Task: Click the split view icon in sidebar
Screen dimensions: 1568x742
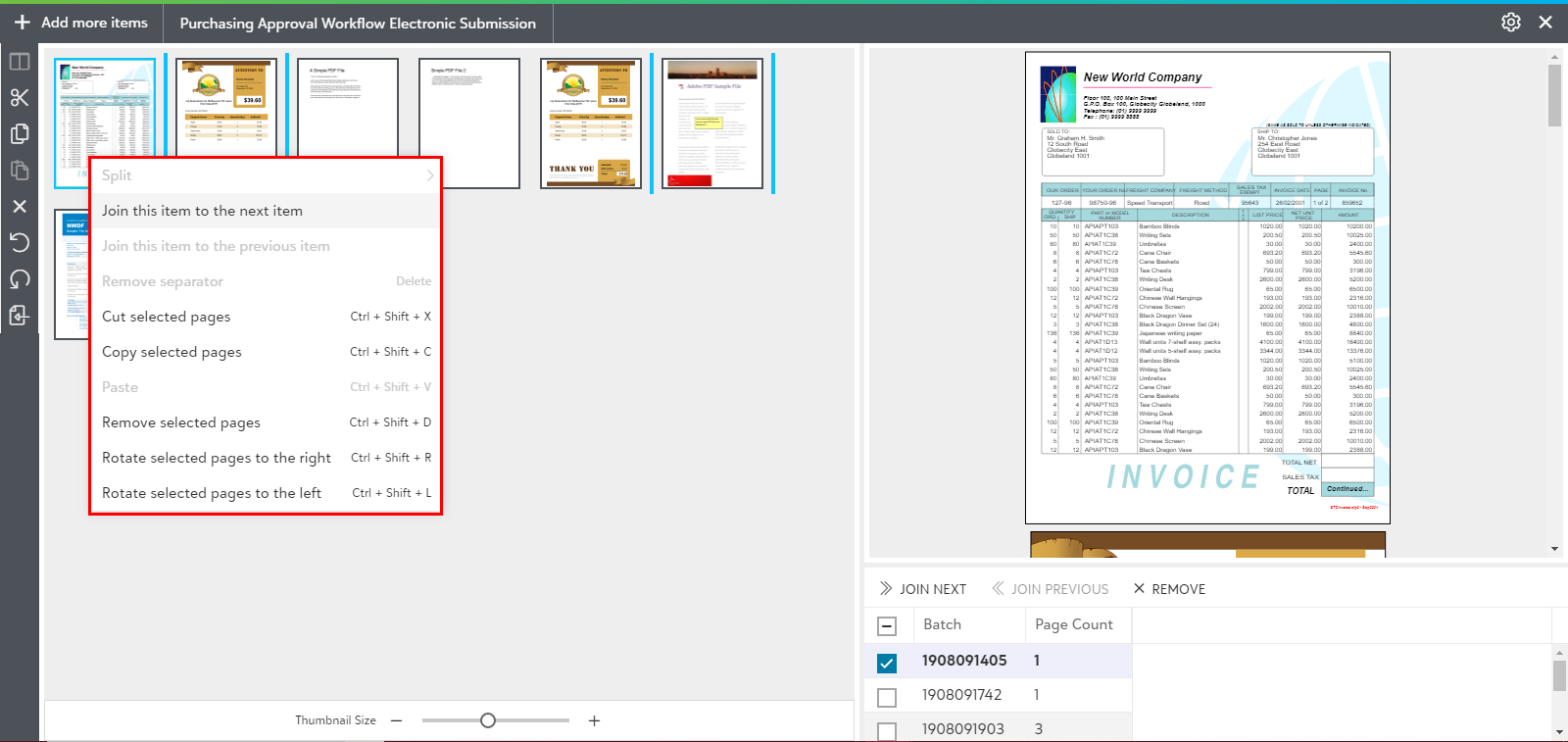Action: pyautogui.click(x=20, y=62)
